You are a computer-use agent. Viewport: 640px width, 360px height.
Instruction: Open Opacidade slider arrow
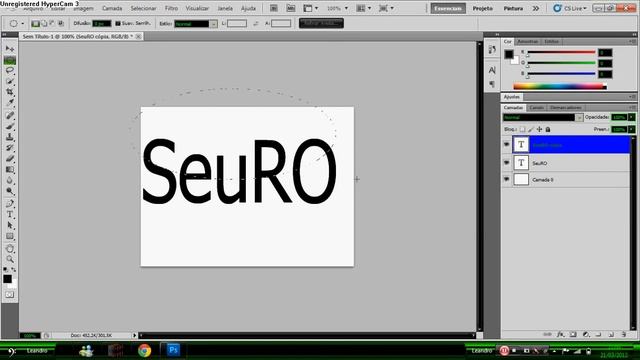631,117
